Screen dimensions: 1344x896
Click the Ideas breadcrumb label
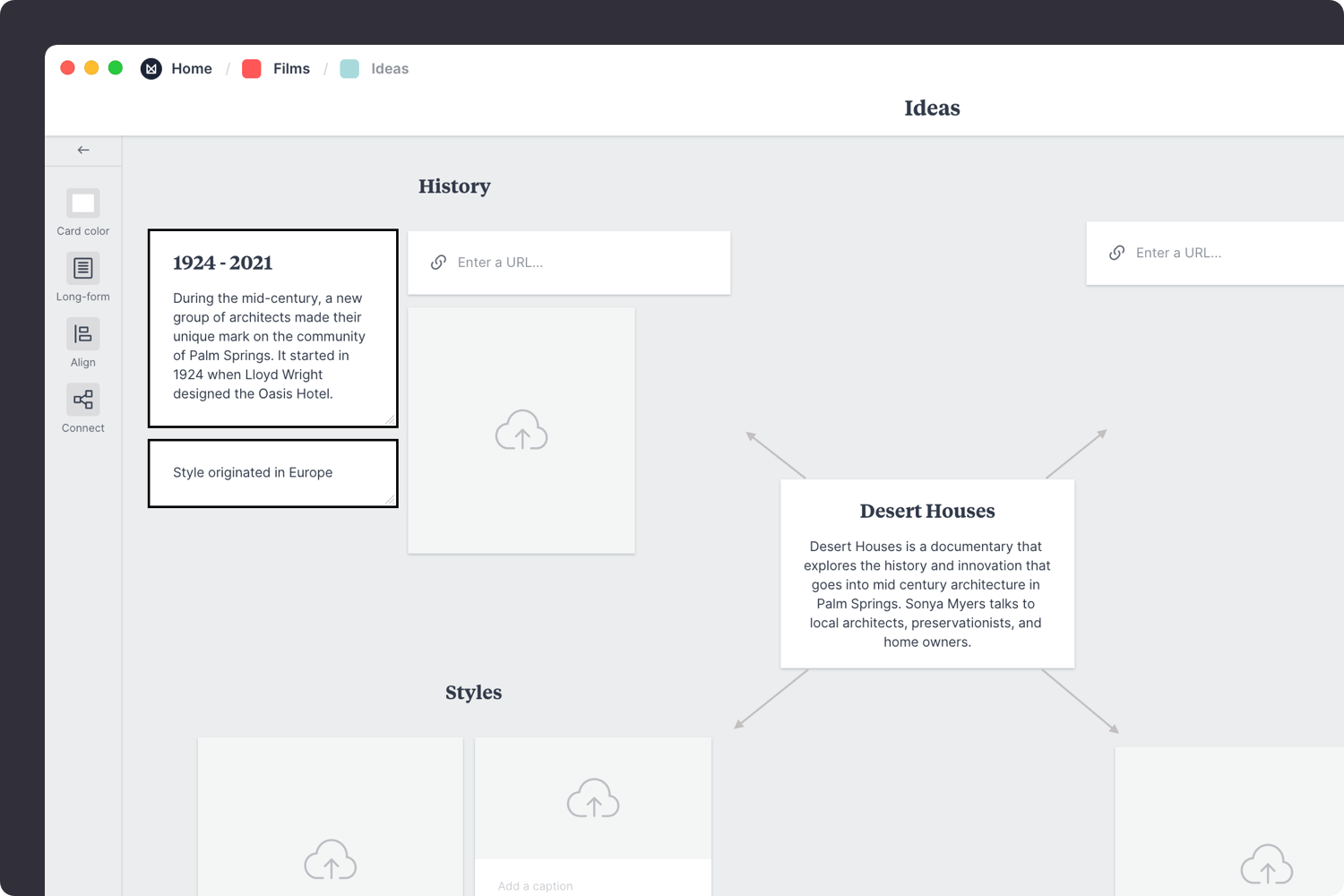point(389,68)
